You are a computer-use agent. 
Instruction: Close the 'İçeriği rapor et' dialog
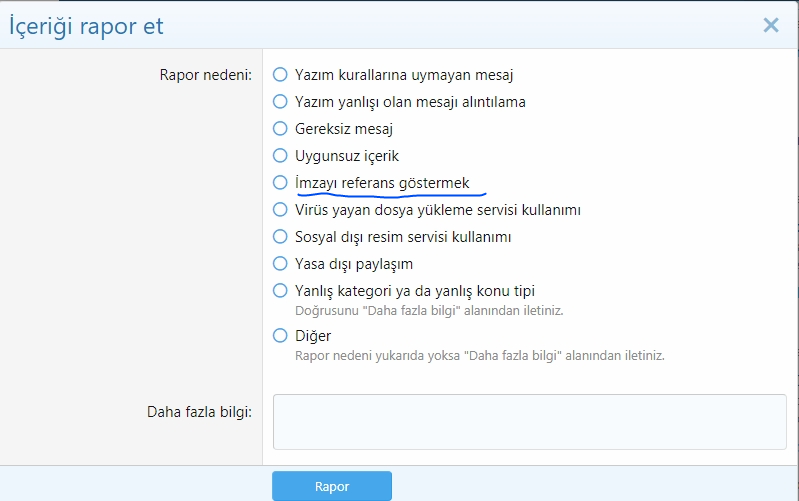pyautogui.click(x=770, y=25)
